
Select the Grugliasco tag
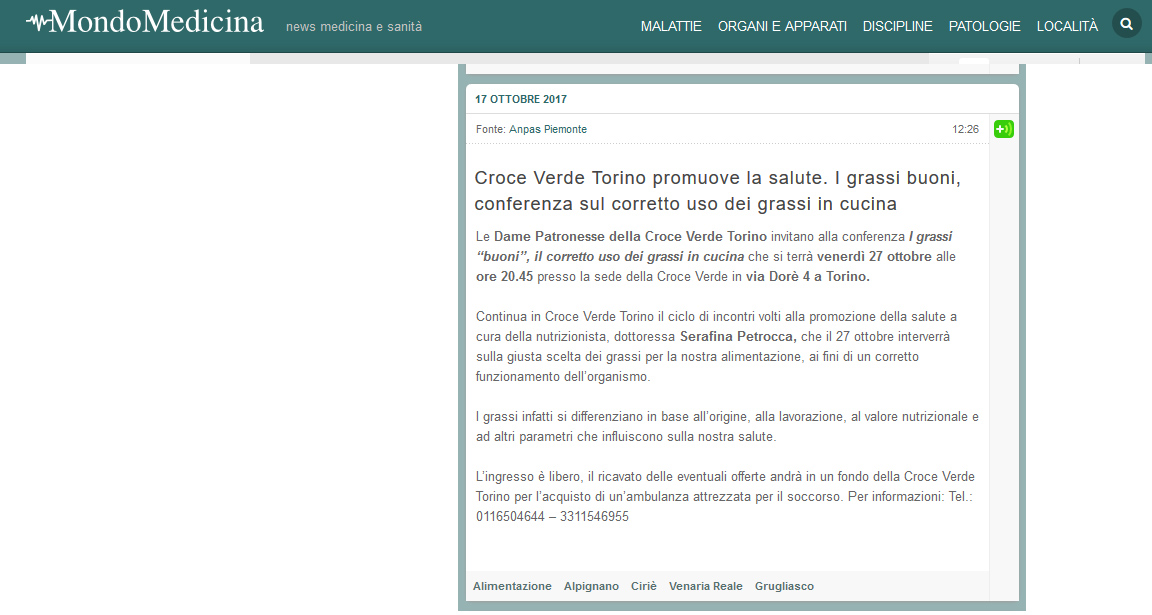784,586
